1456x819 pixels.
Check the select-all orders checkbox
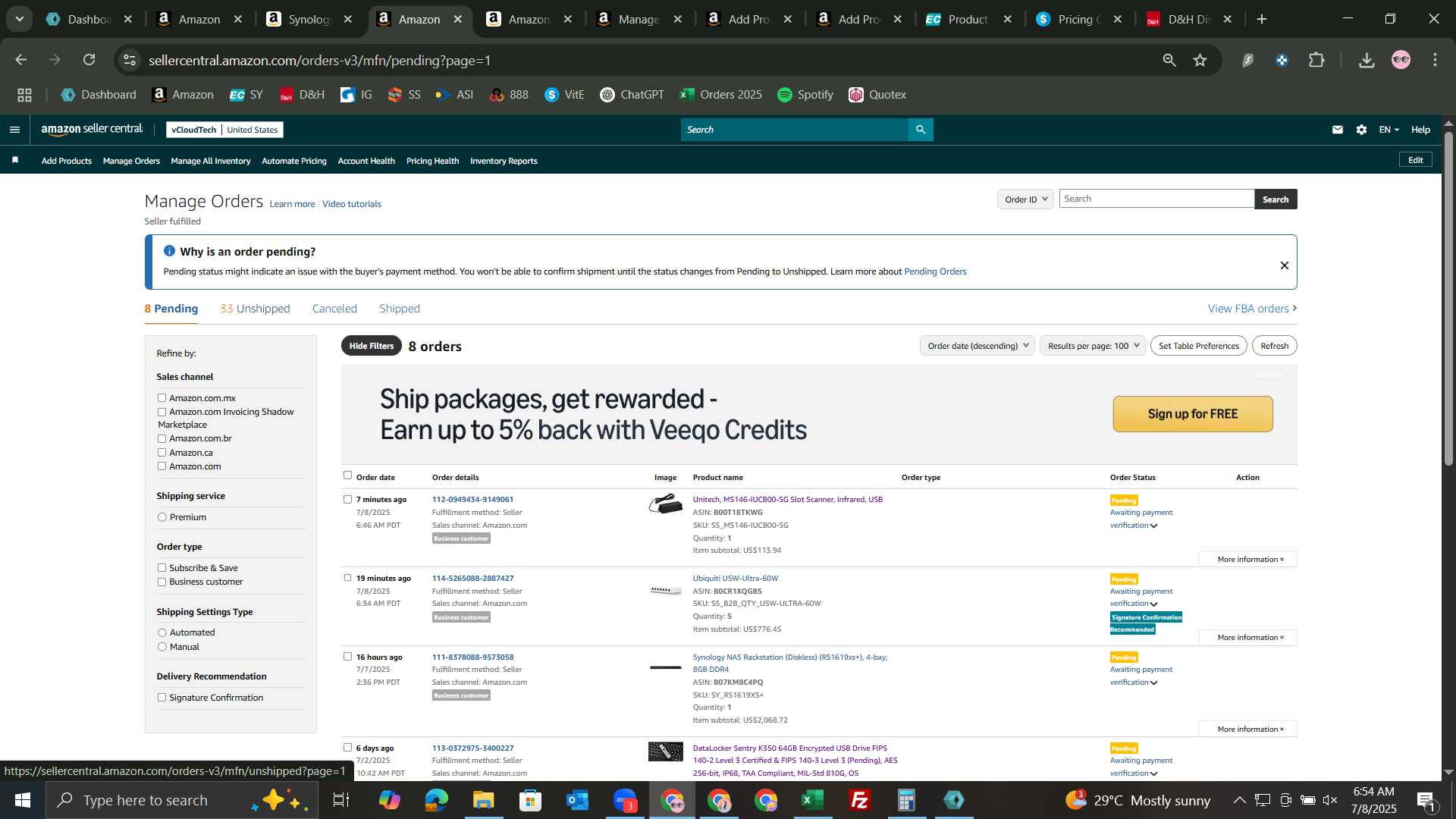347,475
